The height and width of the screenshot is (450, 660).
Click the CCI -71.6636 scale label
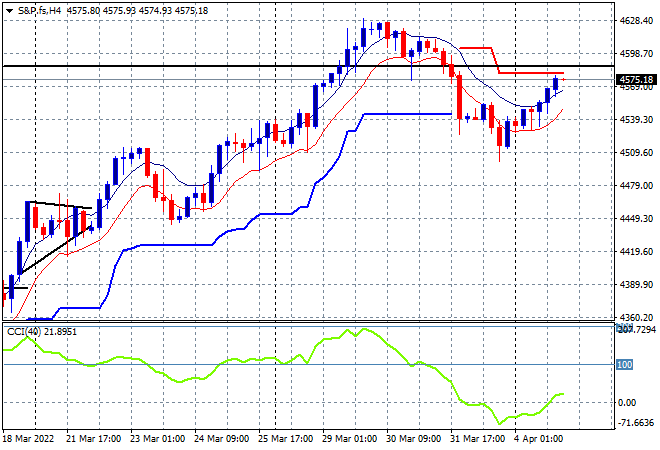636,423
